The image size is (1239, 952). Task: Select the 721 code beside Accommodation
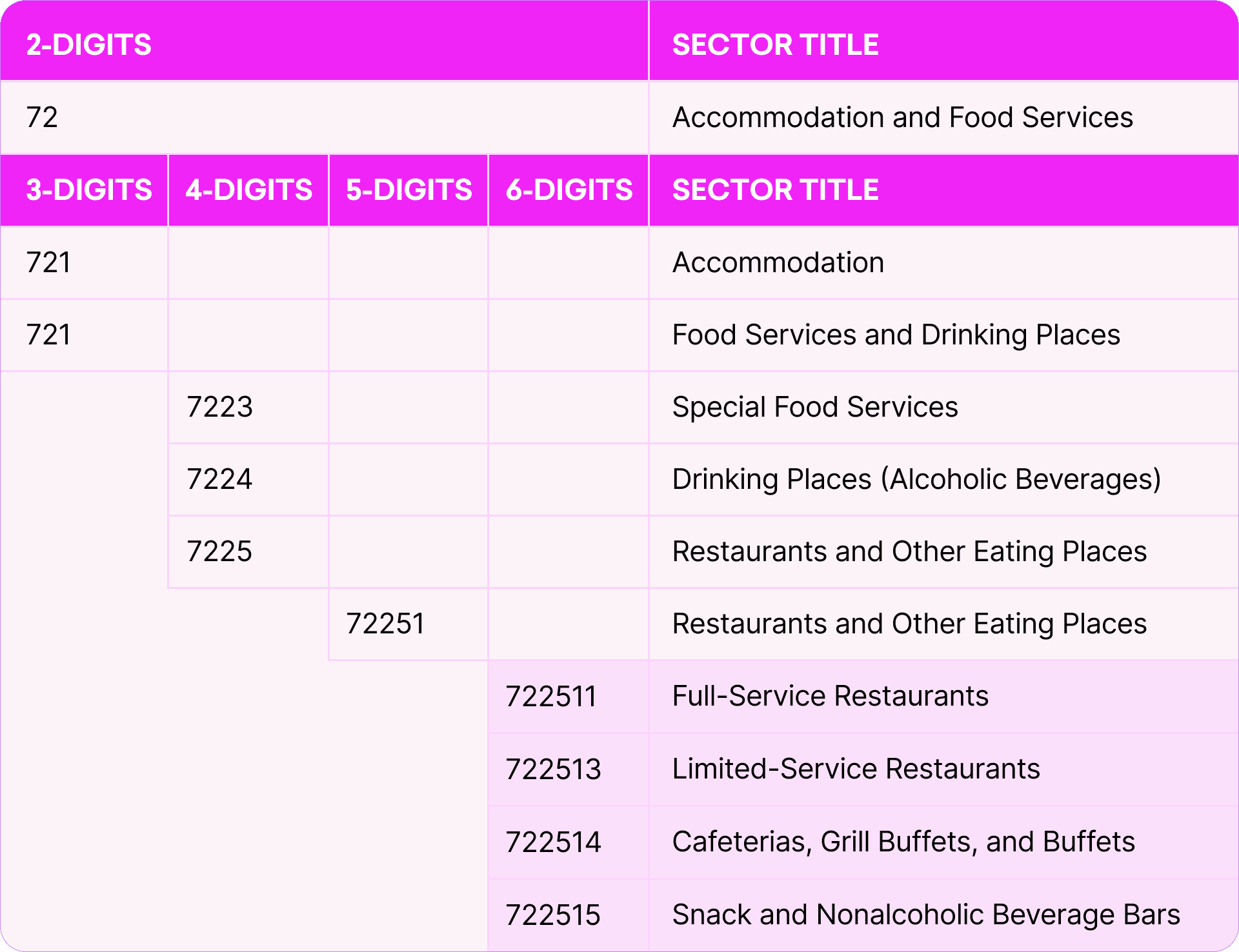coord(48,263)
